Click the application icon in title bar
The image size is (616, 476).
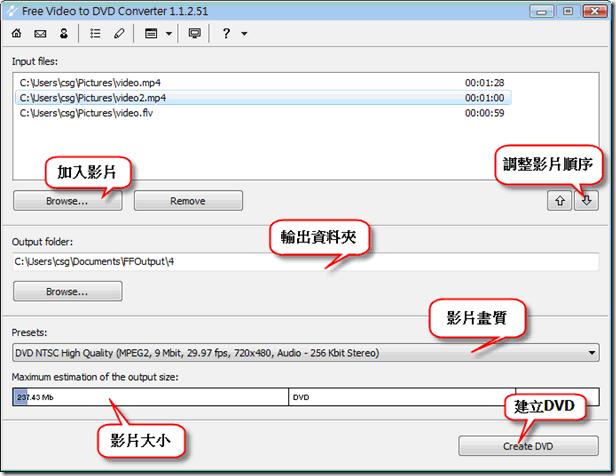tap(12, 11)
